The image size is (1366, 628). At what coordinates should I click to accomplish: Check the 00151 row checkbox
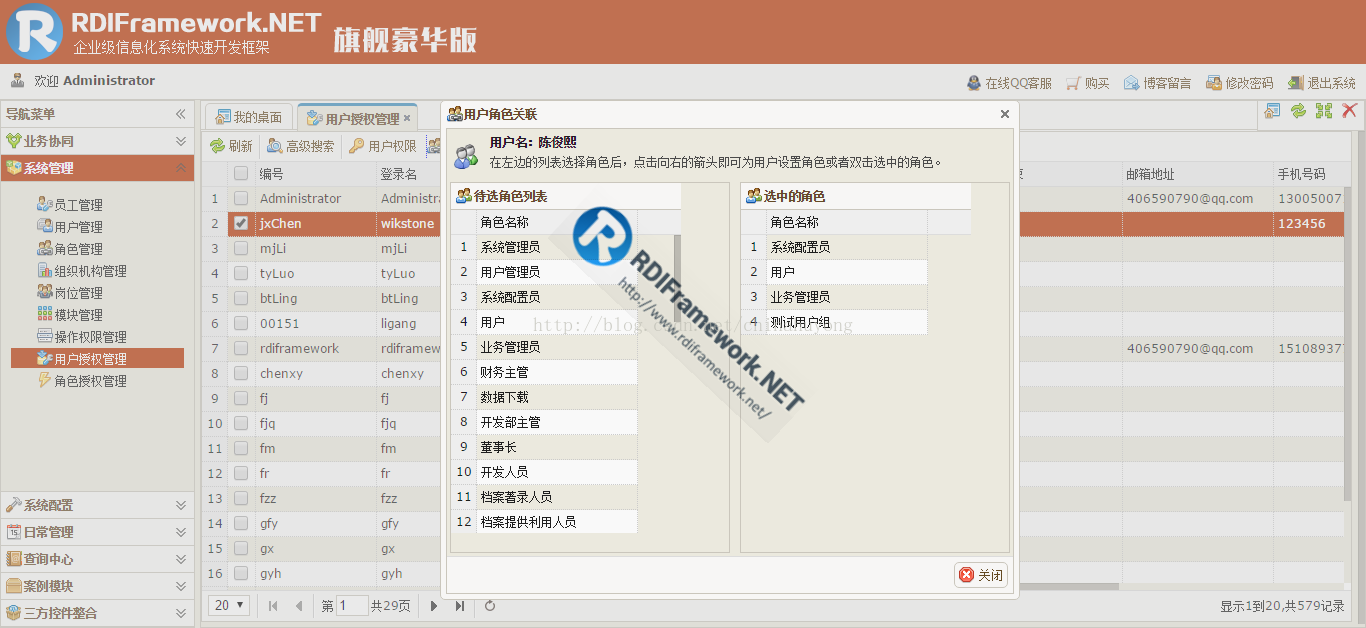click(241, 323)
